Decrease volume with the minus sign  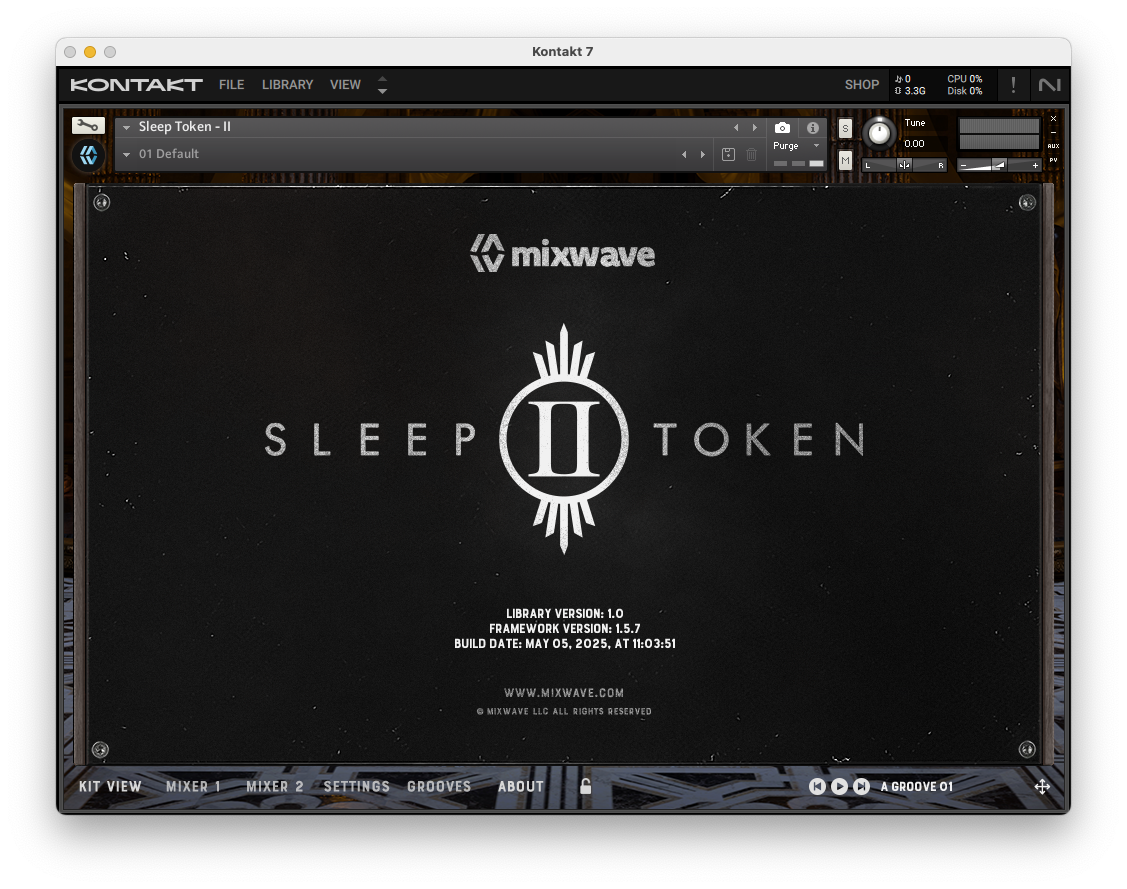[x=964, y=165]
